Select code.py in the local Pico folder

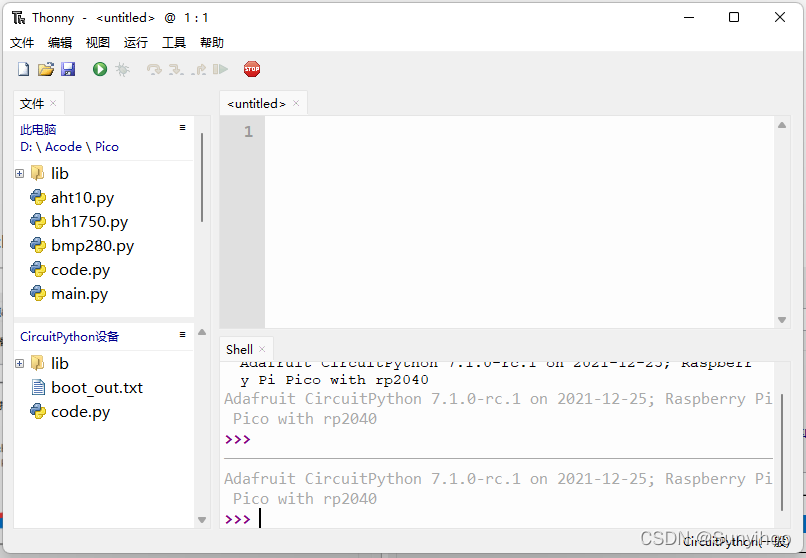pyautogui.click(x=81, y=270)
